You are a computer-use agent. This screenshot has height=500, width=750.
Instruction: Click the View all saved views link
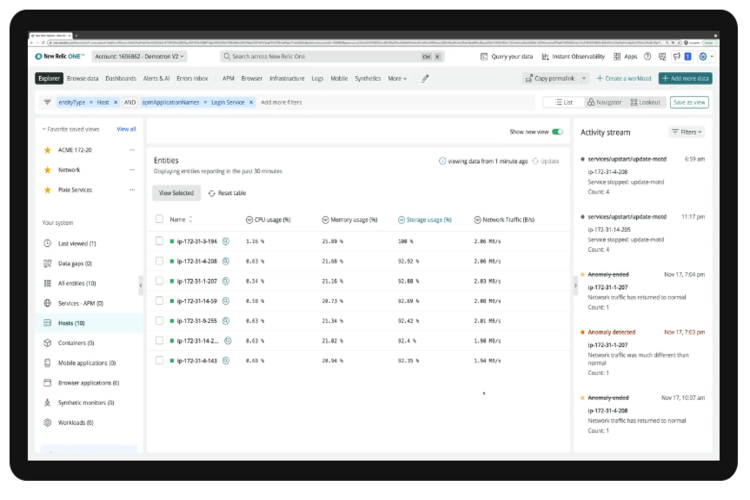tap(126, 129)
